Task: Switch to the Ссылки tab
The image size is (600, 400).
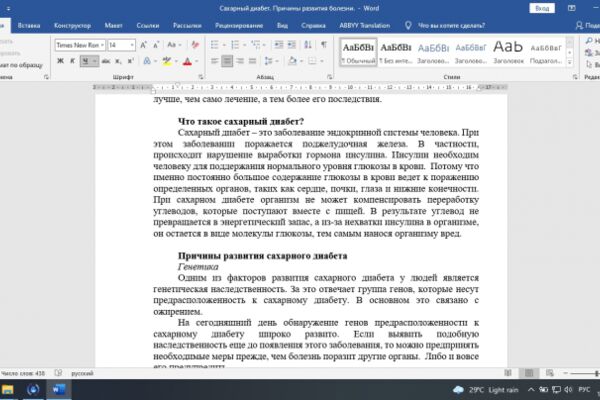Action: [148, 26]
